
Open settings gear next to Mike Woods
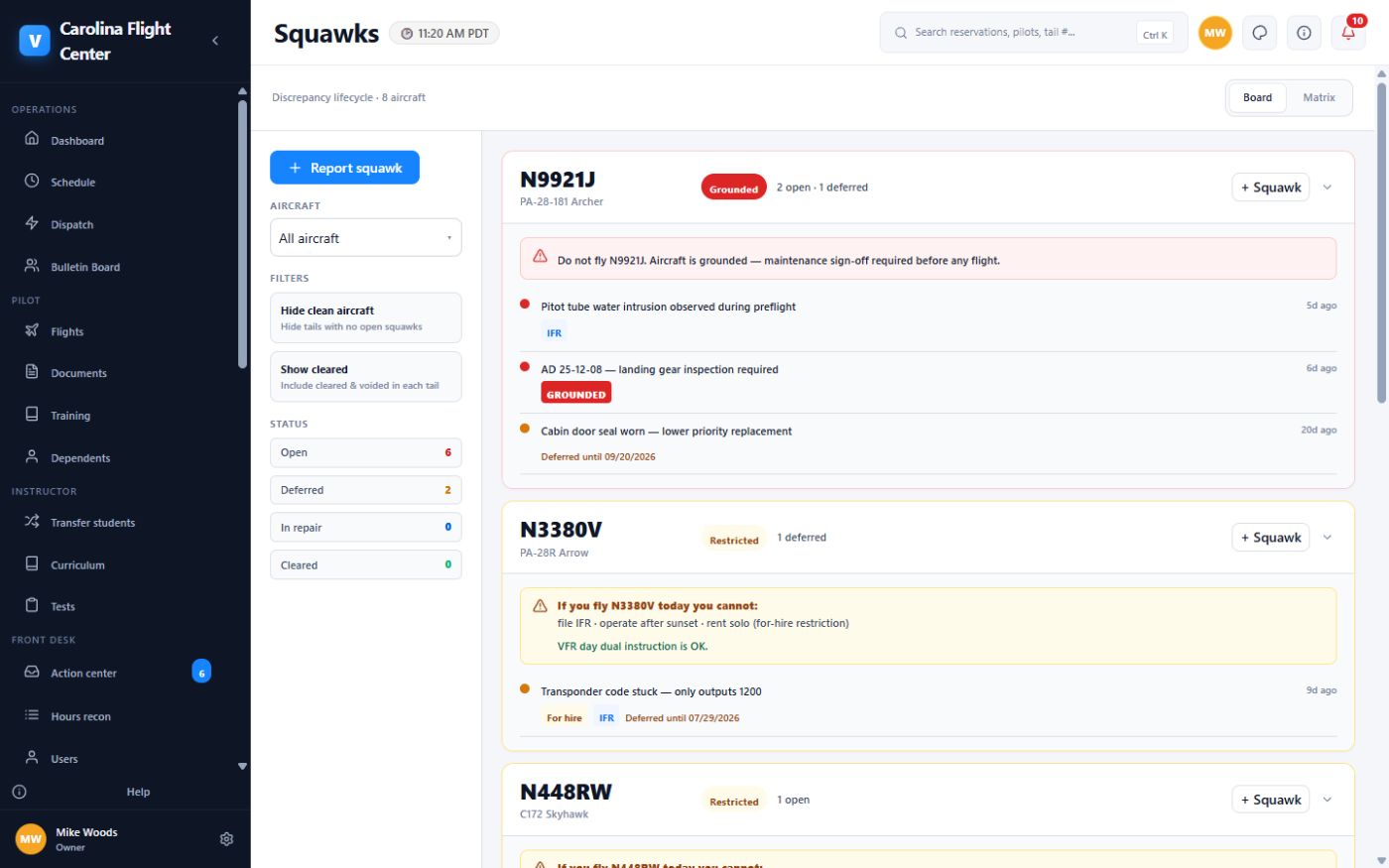tap(226, 839)
